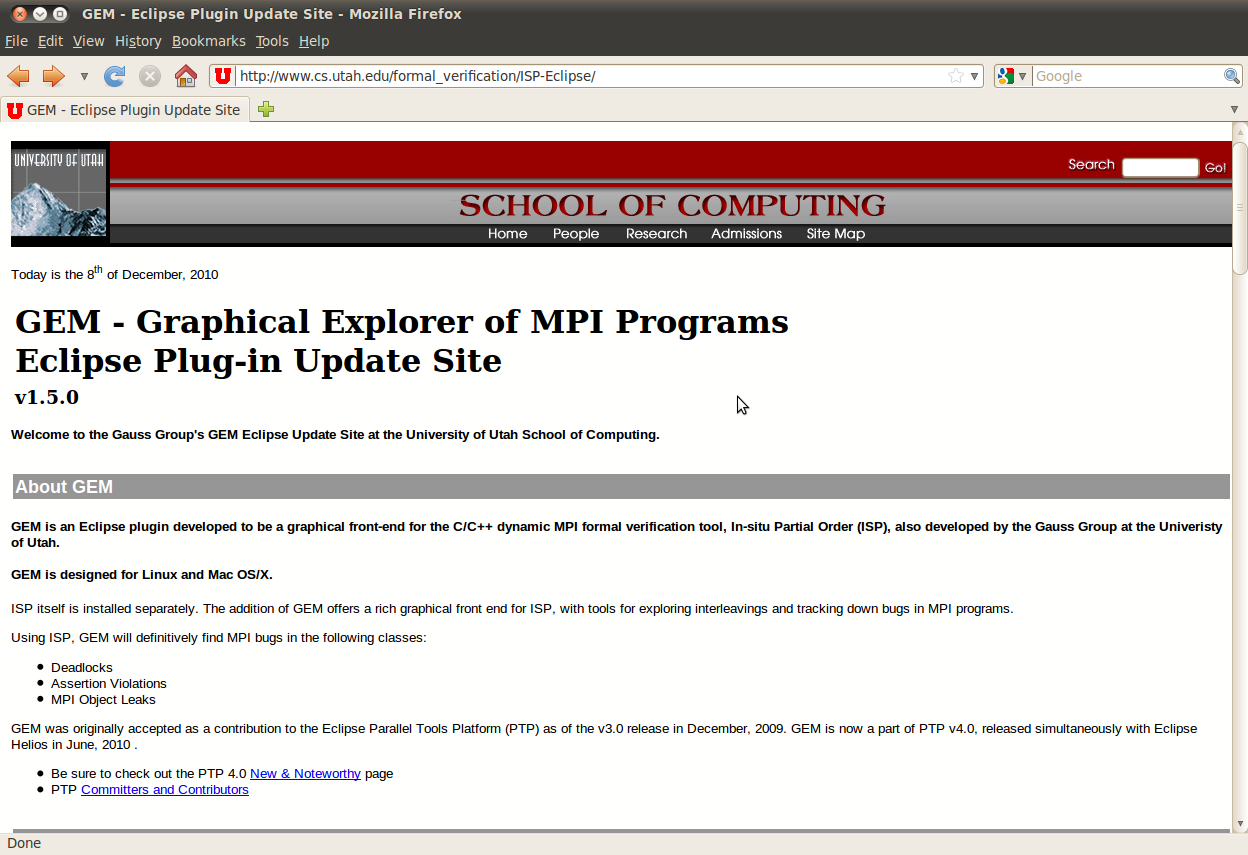The image size is (1248, 855).
Task: Open the History menu
Action: pyautogui.click(x=138, y=41)
